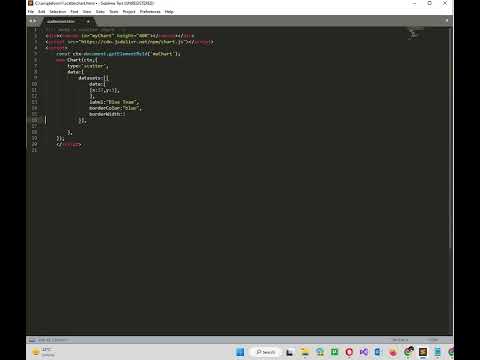This screenshot has width=480, height=360.
Task: Go to previous tab with left arrow
Action: [x=30, y=21]
